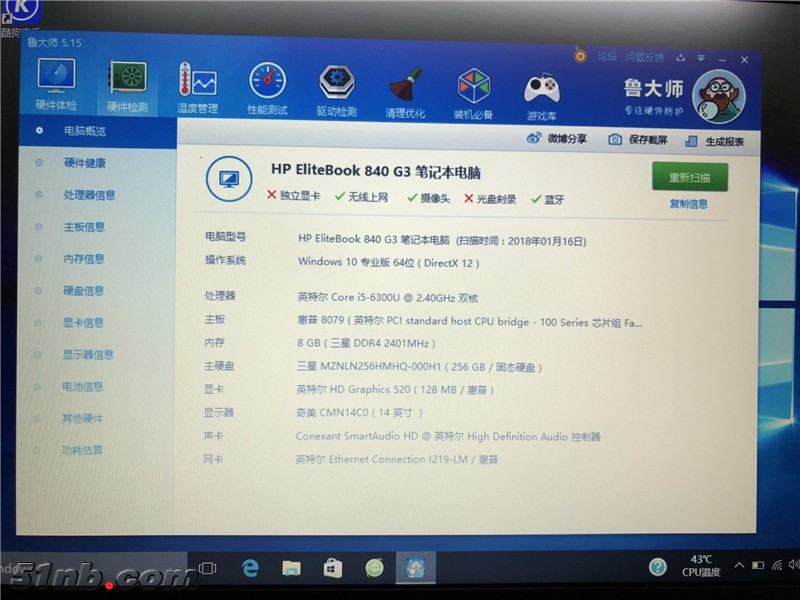The image size is (800, 600).
Task: Click the green 重新扫描 rescan button
Action: click(x=690, y=177)
